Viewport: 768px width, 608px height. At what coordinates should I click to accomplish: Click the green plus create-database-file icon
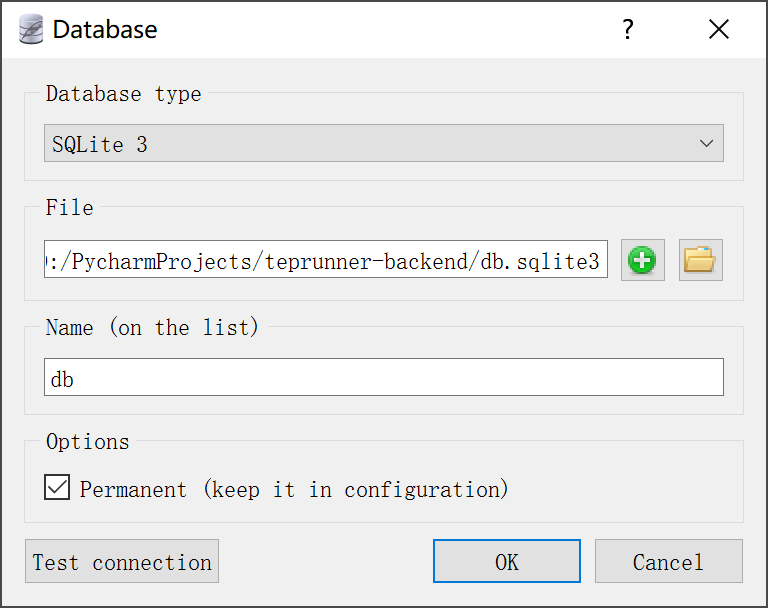coord(642,261)
